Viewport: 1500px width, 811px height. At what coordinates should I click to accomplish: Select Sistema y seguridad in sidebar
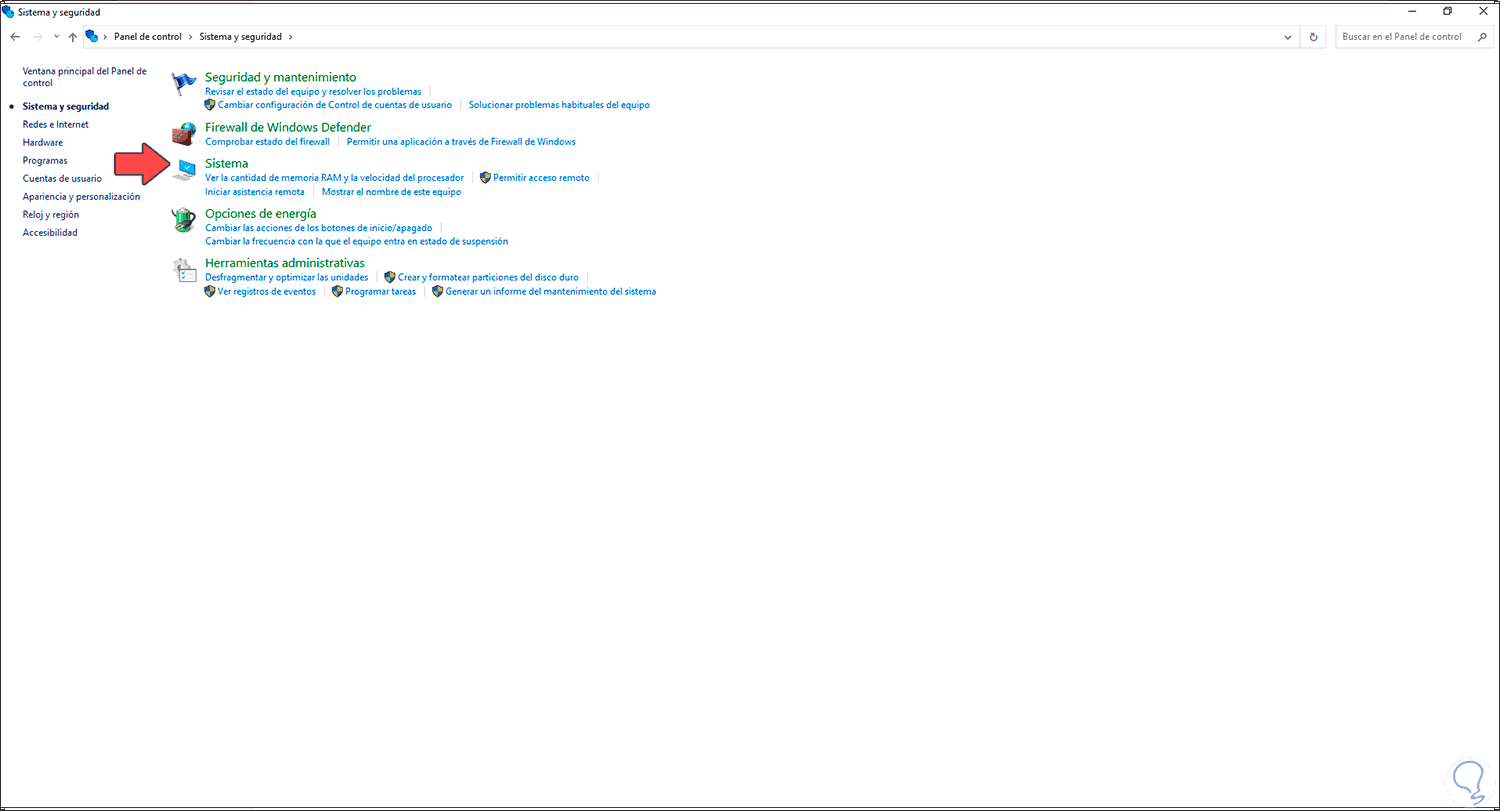coord(66,106)
